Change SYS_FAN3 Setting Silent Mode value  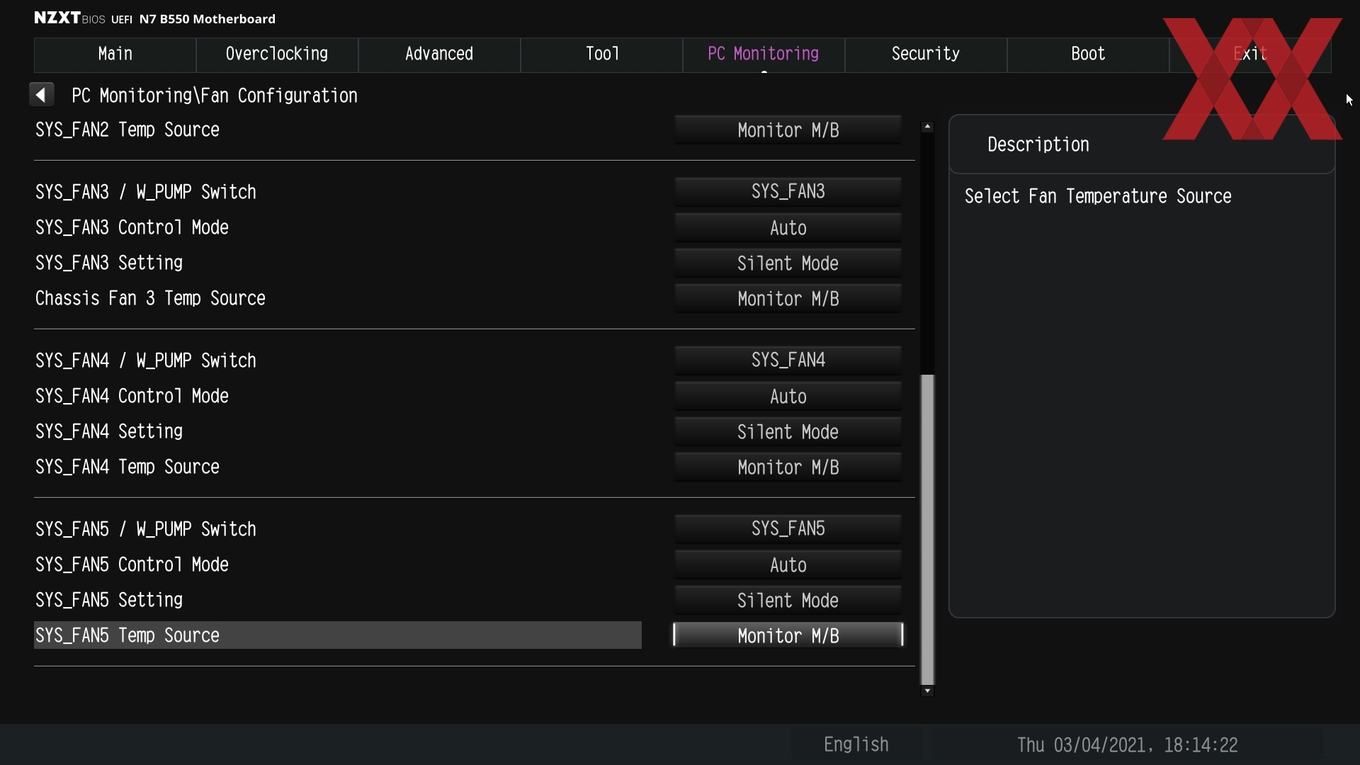(x=788, y=263)
